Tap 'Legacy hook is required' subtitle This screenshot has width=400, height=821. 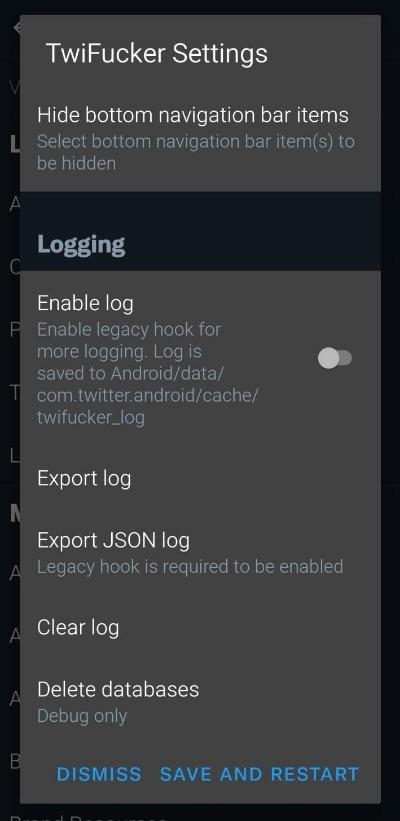pos(190,566)
